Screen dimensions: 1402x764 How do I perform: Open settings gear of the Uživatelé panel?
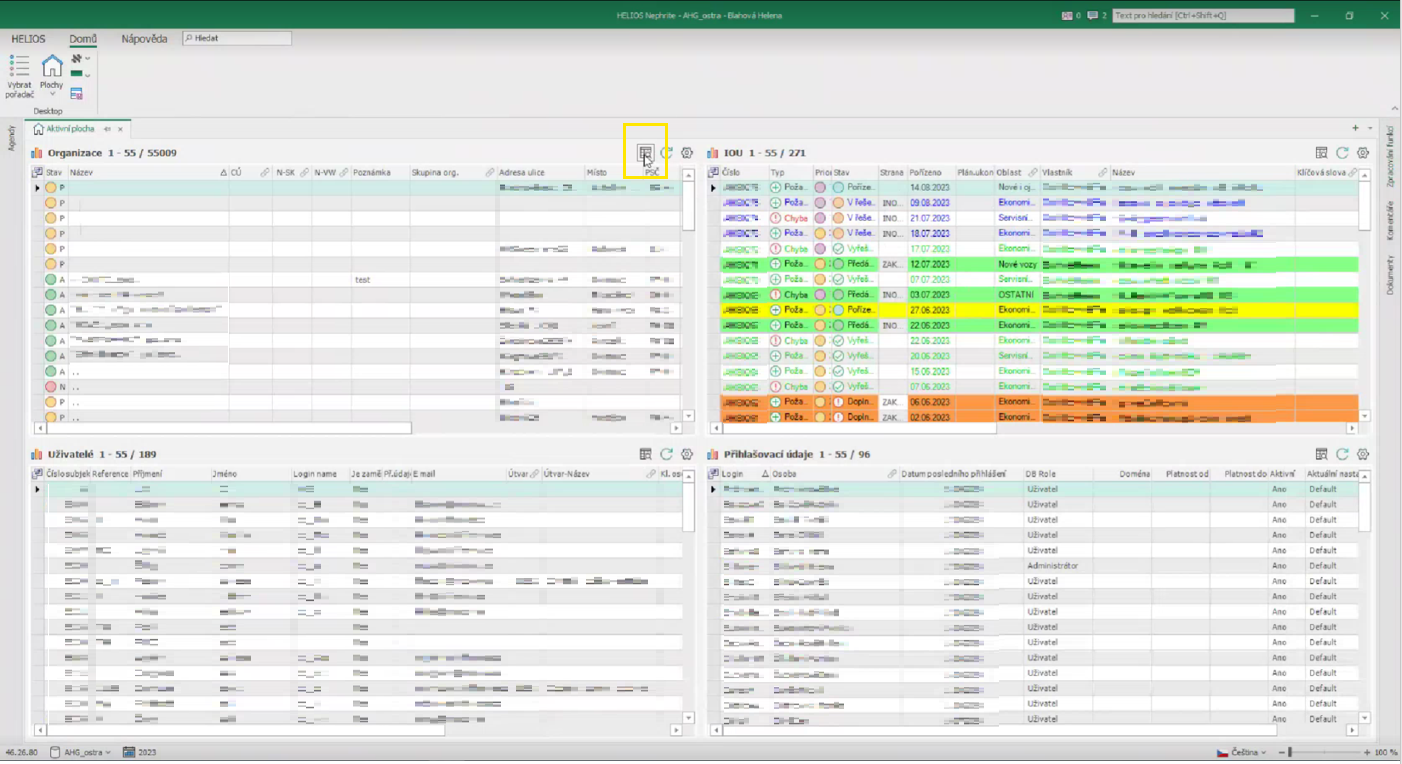pos(687,454)
